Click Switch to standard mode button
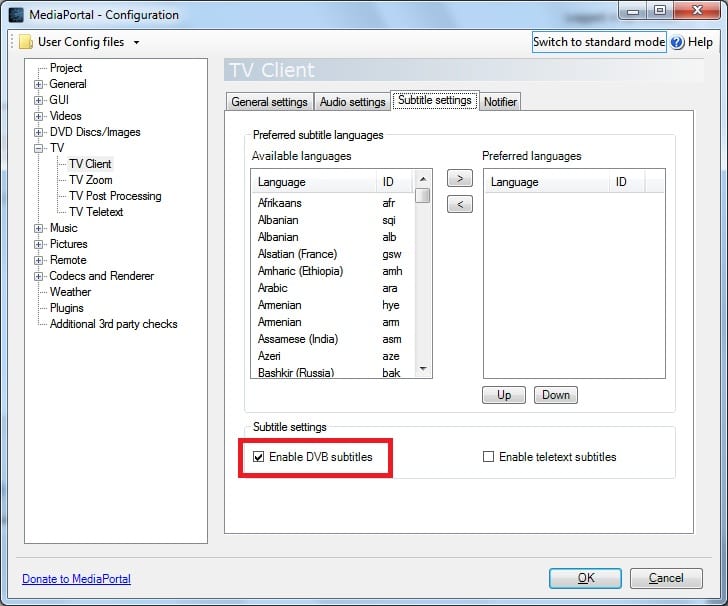728x606 pixels. tap(598, 42)
